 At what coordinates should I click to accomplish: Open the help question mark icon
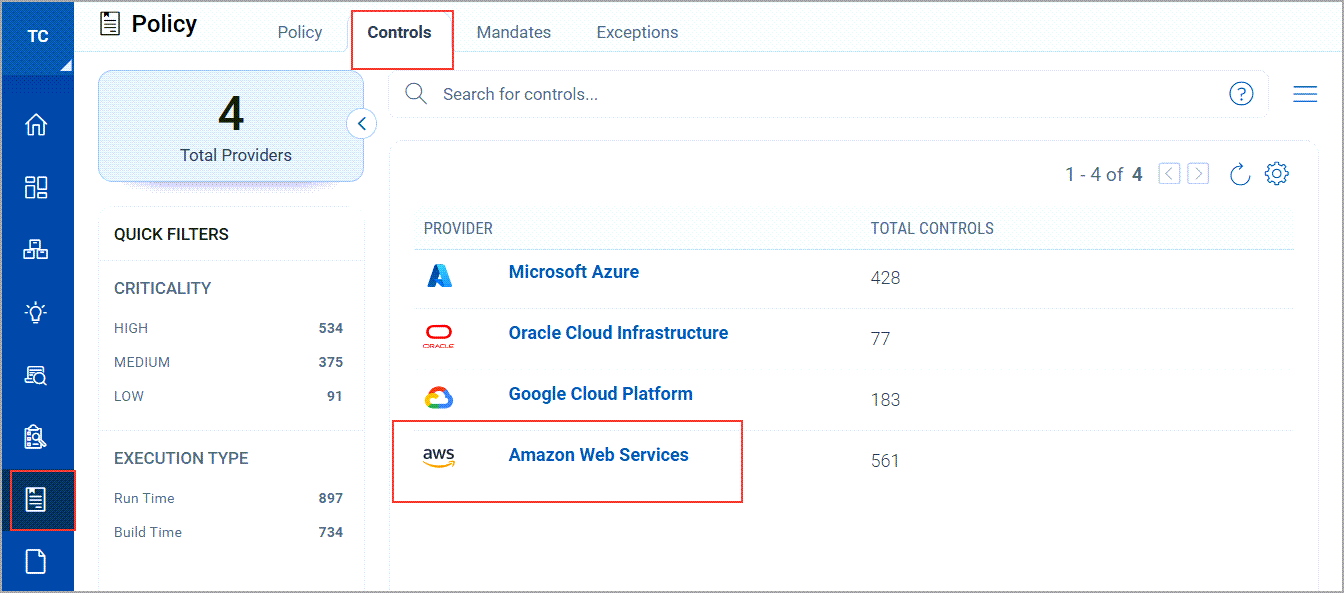point(1241,94)
